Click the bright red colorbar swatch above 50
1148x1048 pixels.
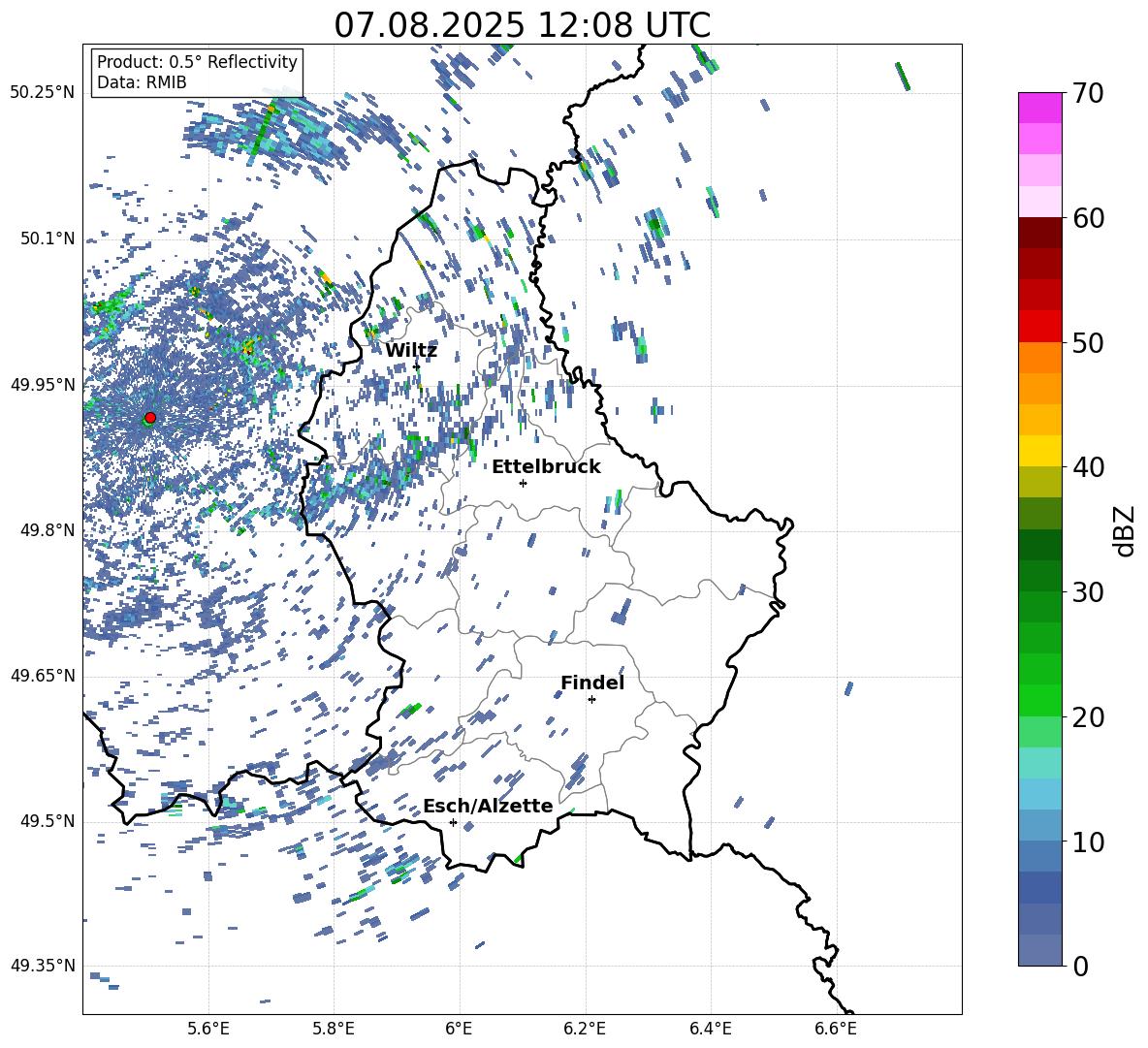(x=1039, y=327)
